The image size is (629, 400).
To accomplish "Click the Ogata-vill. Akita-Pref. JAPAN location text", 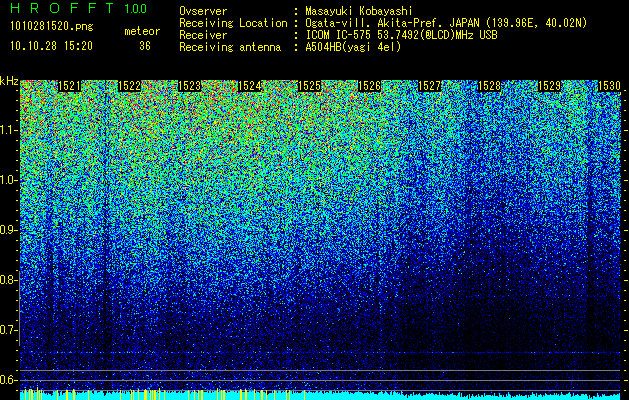I will 446,23.
